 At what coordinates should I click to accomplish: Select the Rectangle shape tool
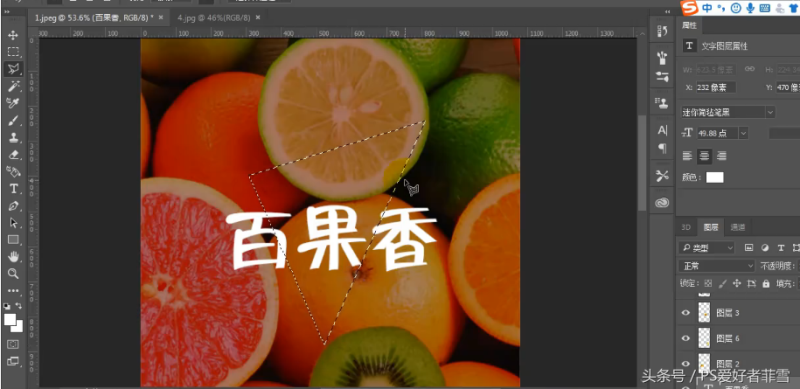coord(13,239)
